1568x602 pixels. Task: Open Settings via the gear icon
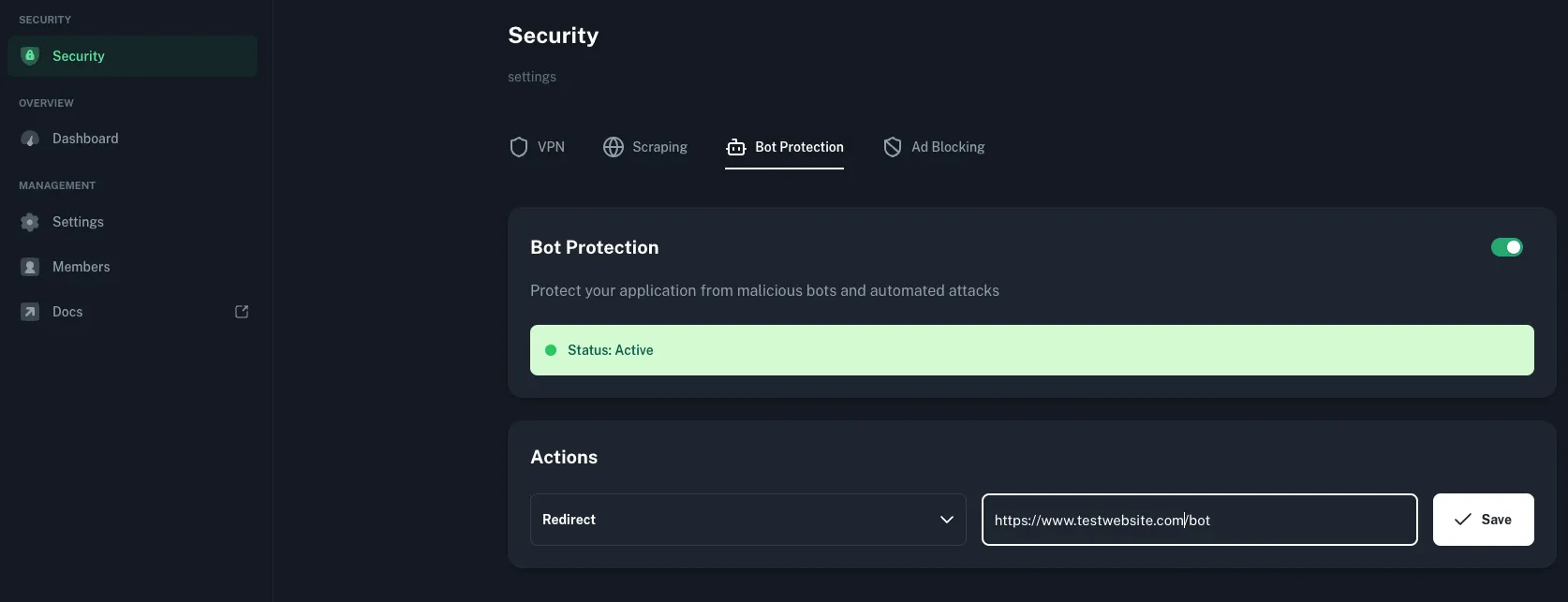[x=29, y=222]
